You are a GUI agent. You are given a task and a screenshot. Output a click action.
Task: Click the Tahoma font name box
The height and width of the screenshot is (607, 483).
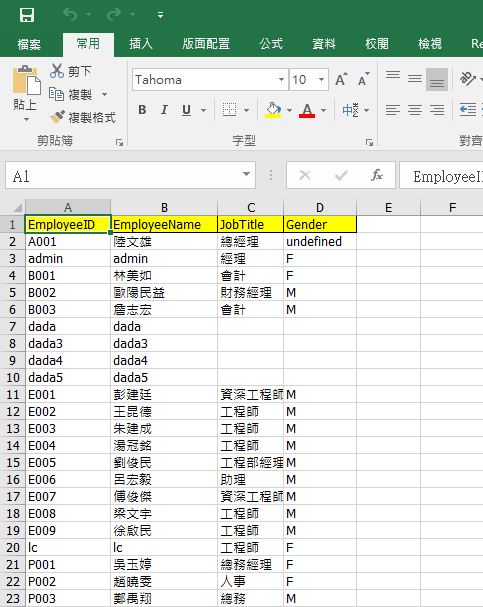click(204, 80)
